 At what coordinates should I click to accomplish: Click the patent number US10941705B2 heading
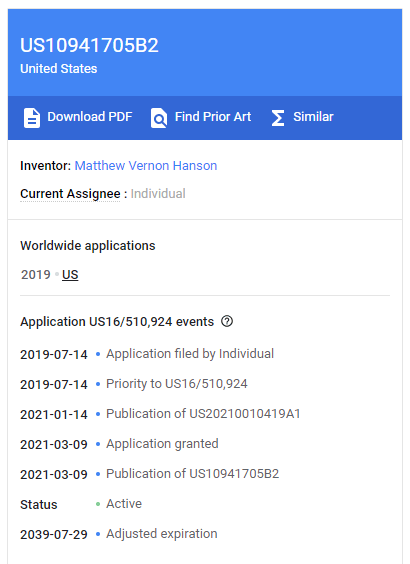pyautogui.click(x=89, y=45)
